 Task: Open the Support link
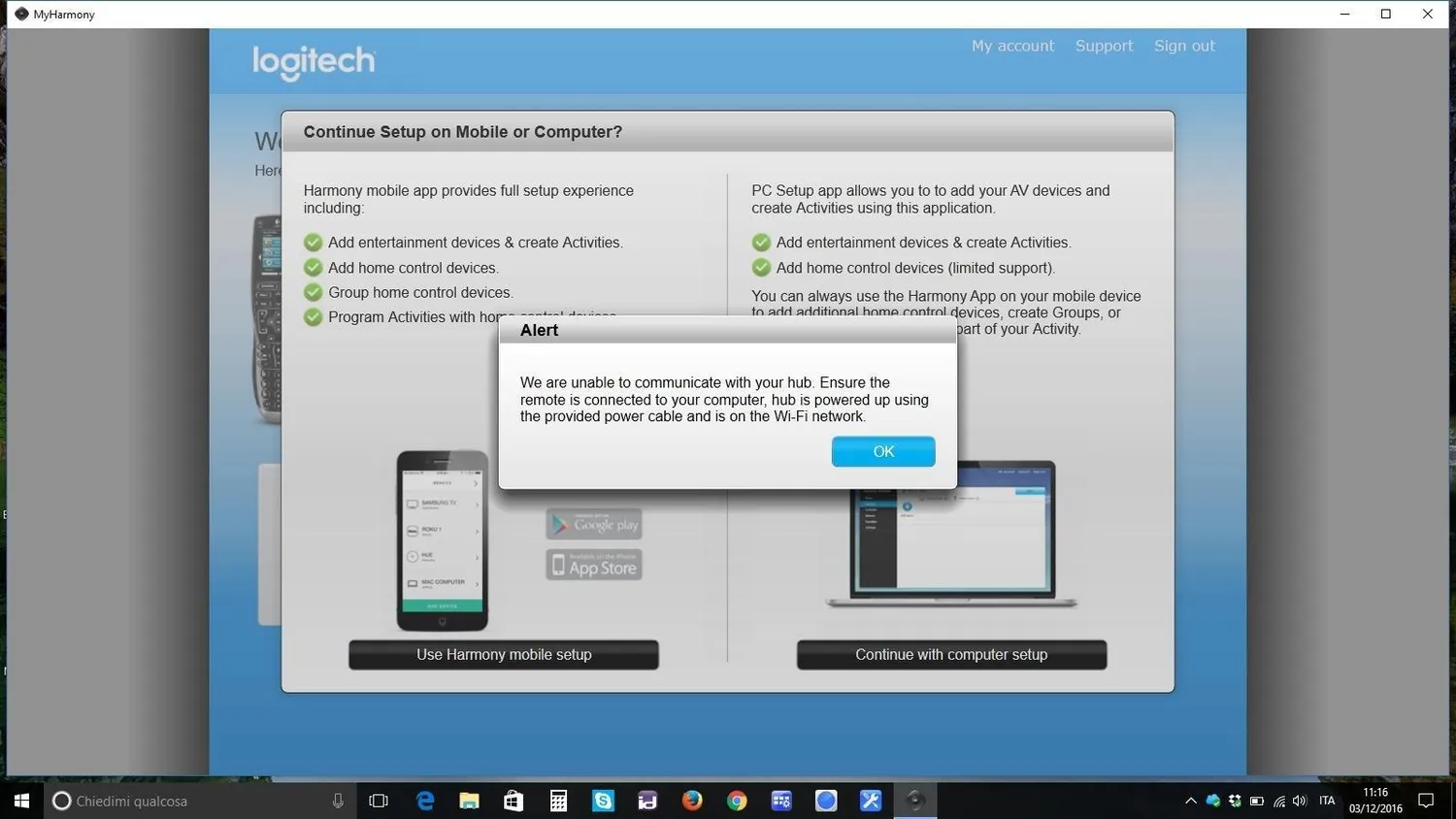[1104, 46]
